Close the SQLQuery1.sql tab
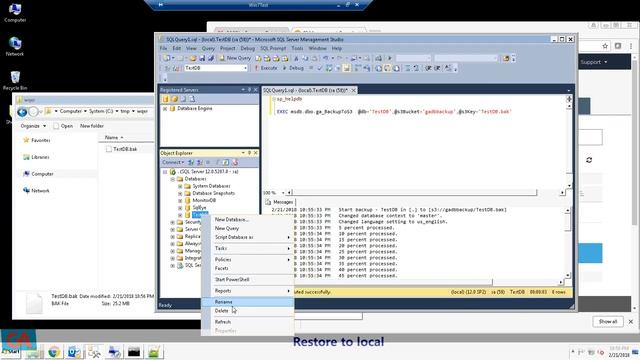This screenshot has width=640, height=360. (353, 90)
